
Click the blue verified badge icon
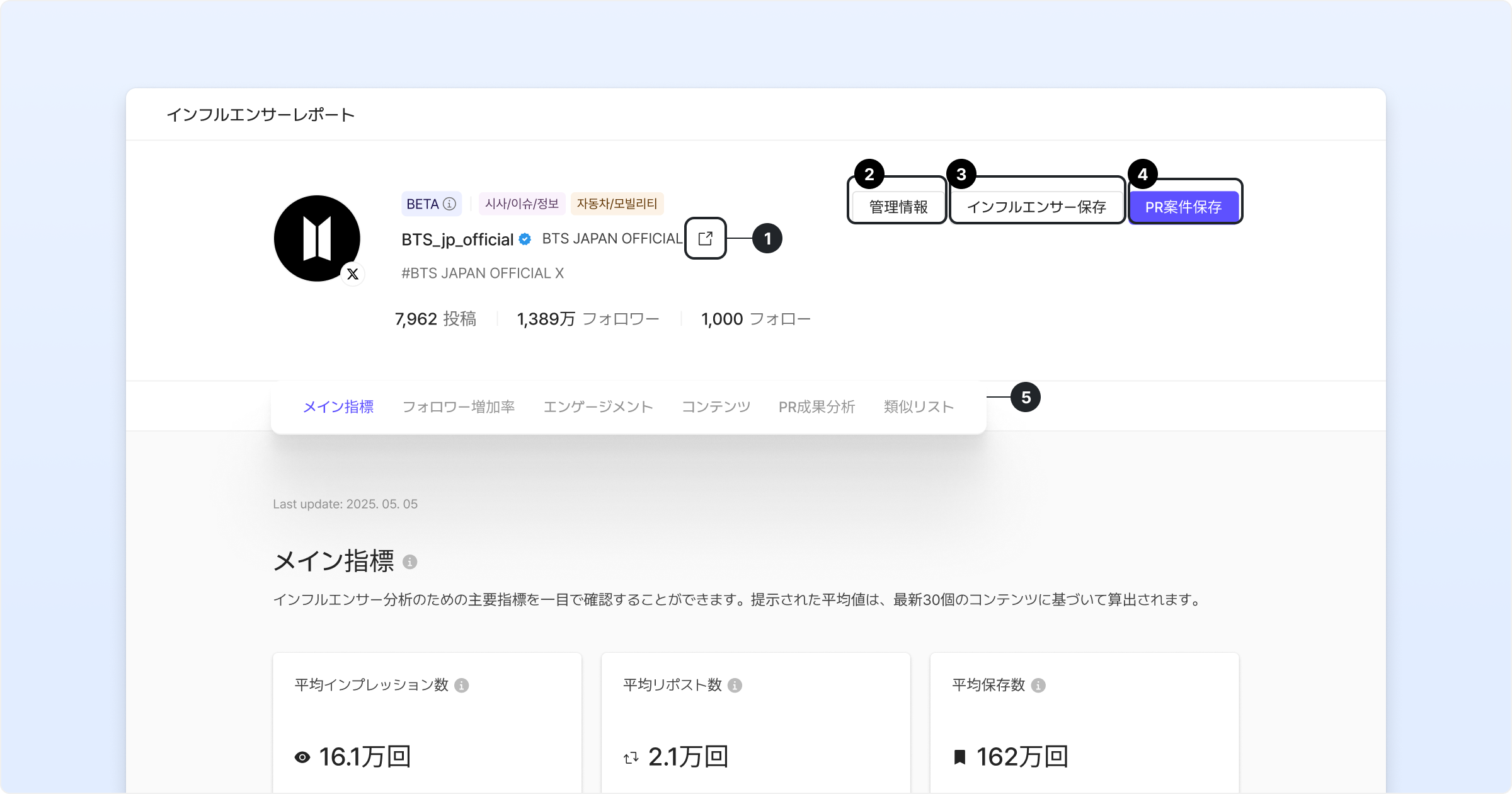pyautogui.click(x=525, y=239)
